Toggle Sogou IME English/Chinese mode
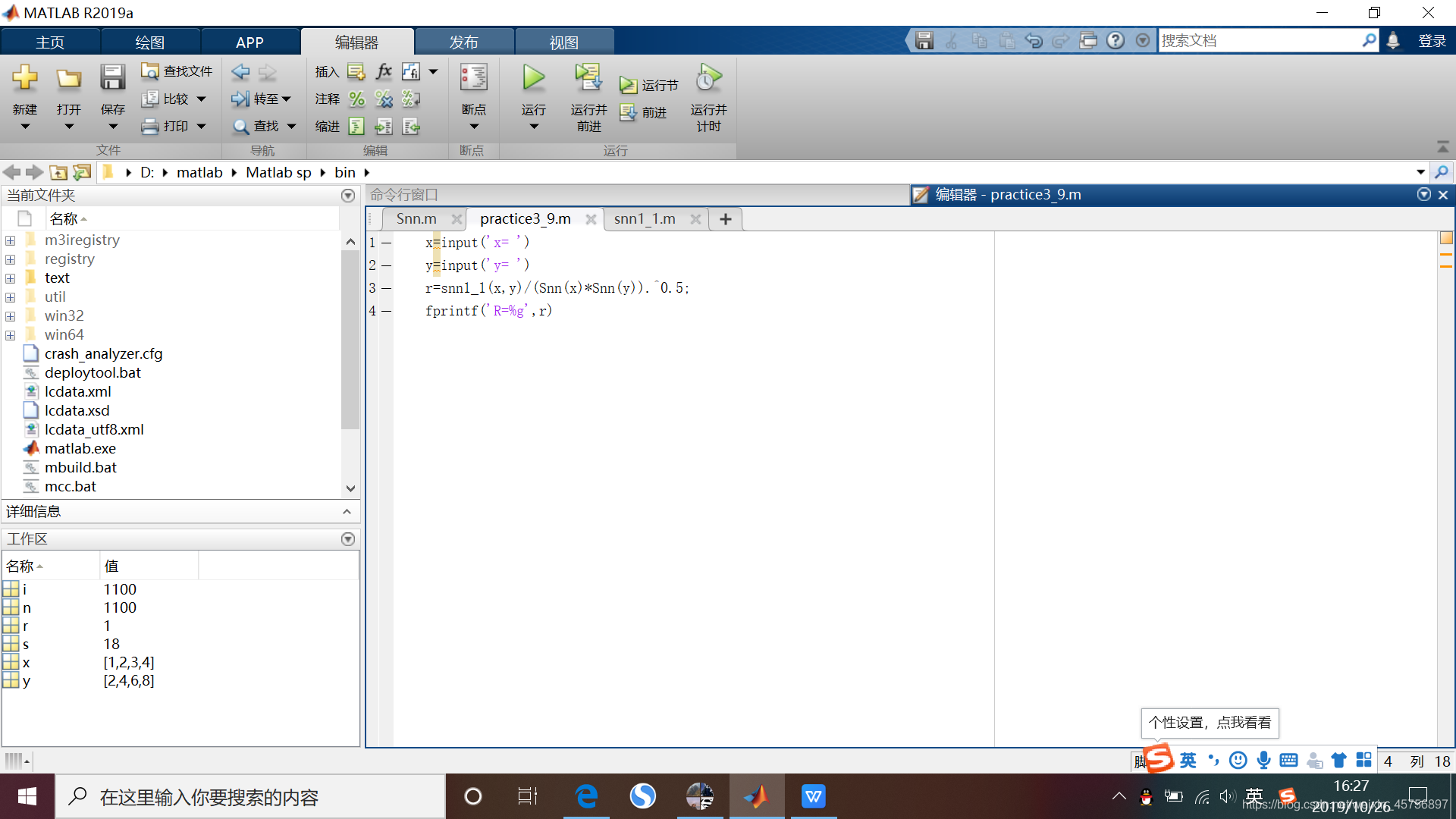Screen dimensions: 1456x819 tap(1188, 761)
